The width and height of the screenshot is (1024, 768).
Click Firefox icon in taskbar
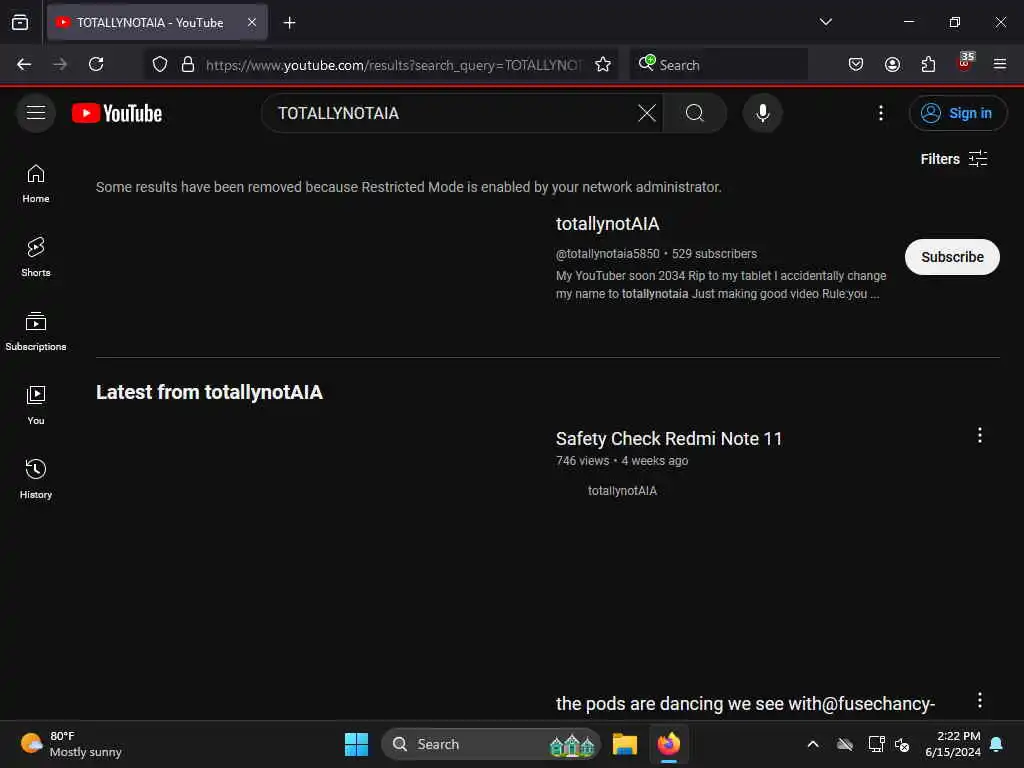(669, 744)
